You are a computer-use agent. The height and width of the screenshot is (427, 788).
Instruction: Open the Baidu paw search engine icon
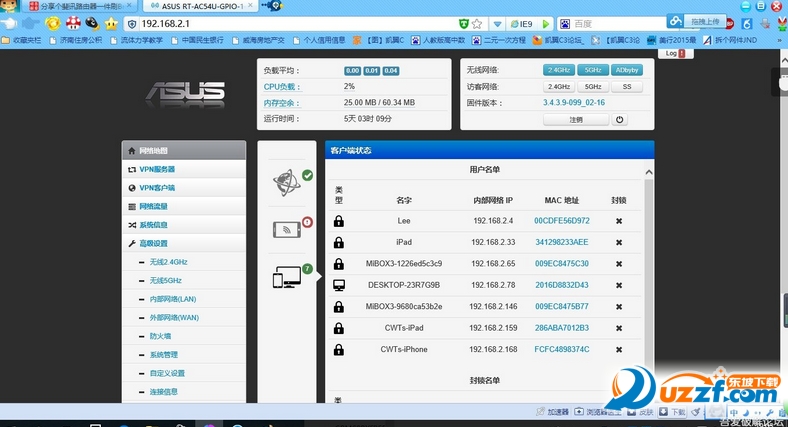click(x=565, y=24)
